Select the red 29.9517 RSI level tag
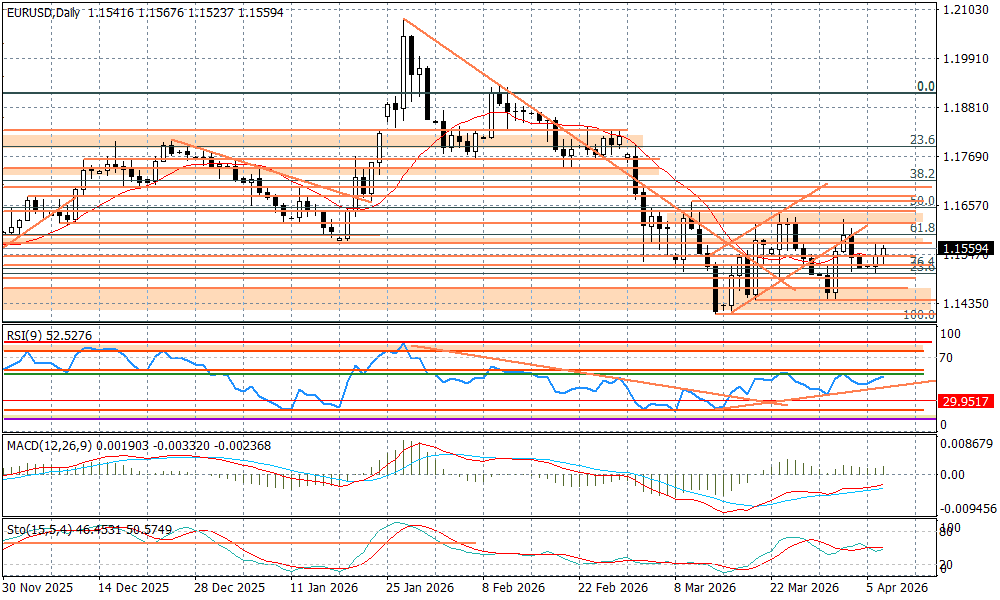1000x600 pixels. (x=965, y=400)
